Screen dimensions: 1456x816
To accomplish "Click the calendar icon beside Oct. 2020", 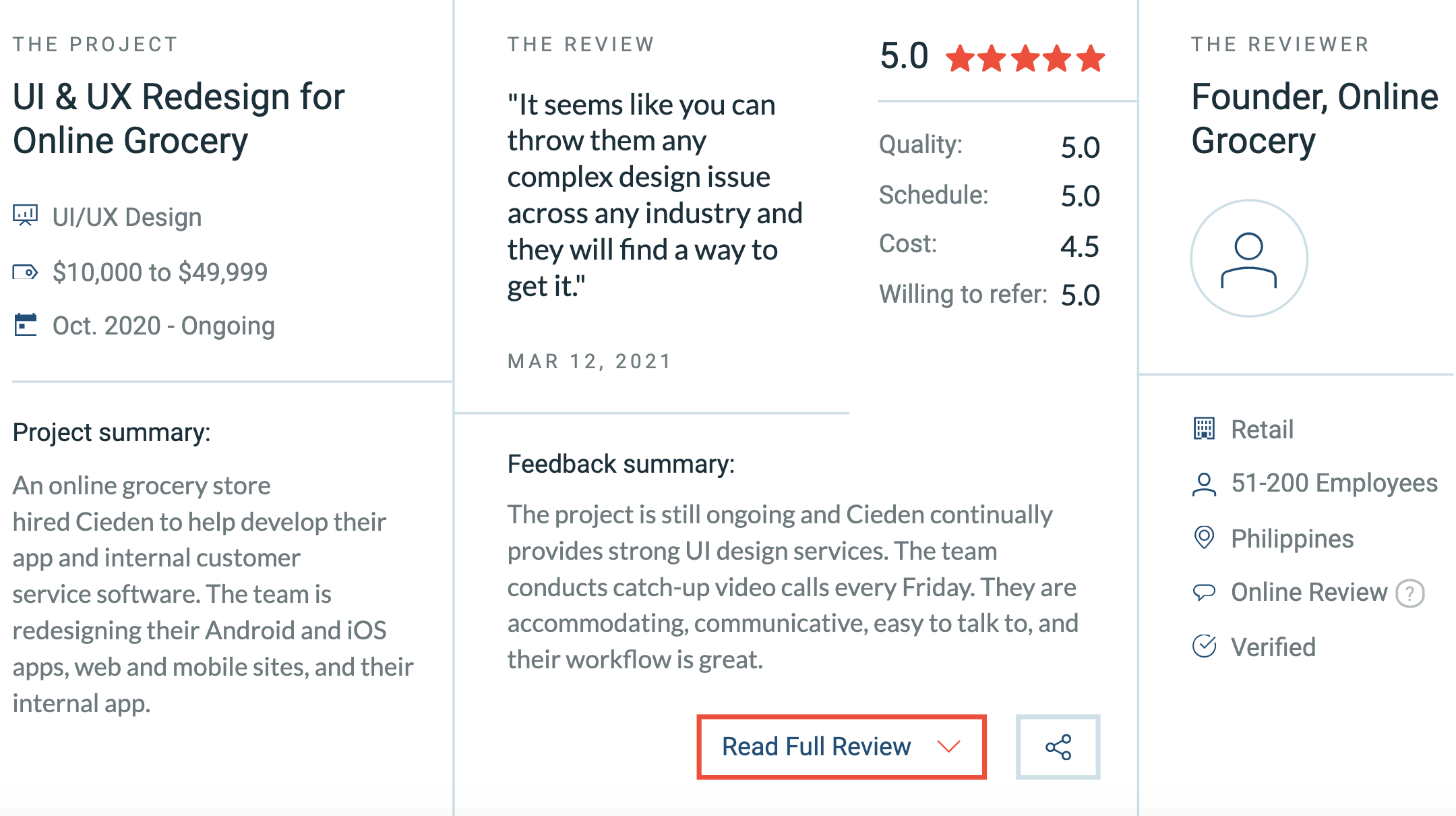I will pos(26,325).
